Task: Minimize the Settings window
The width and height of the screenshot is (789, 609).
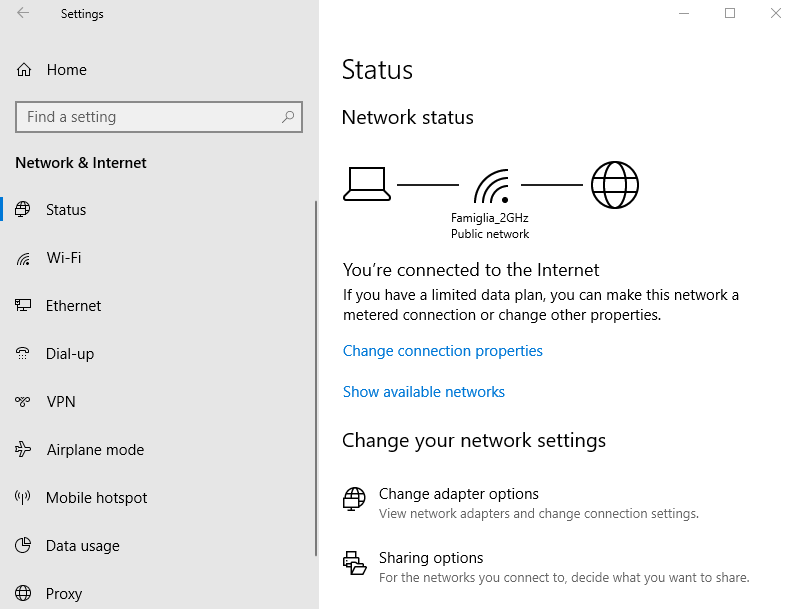Action: point(684,13)
